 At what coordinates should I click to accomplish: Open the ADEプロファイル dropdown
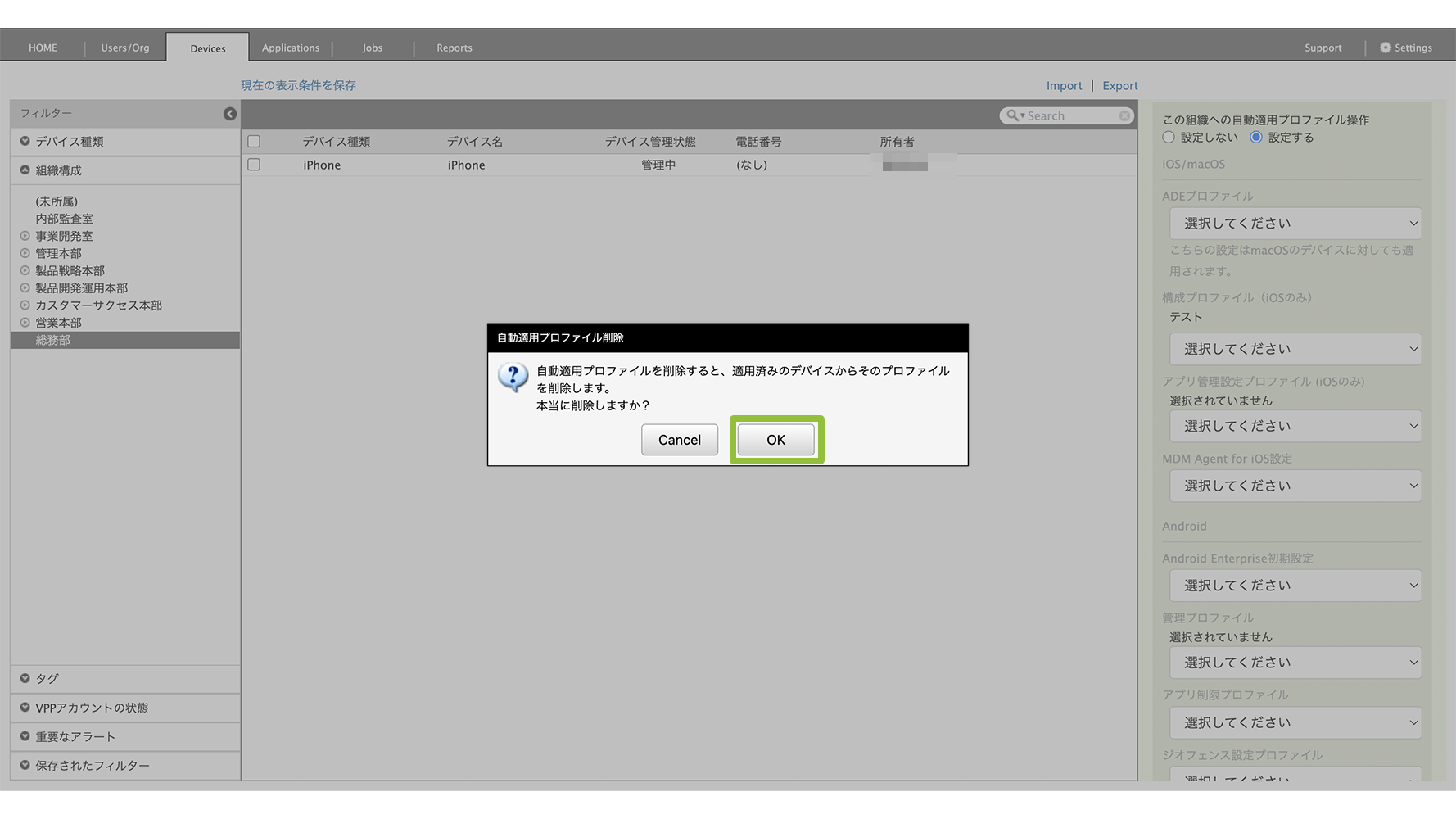(1295, 224)
